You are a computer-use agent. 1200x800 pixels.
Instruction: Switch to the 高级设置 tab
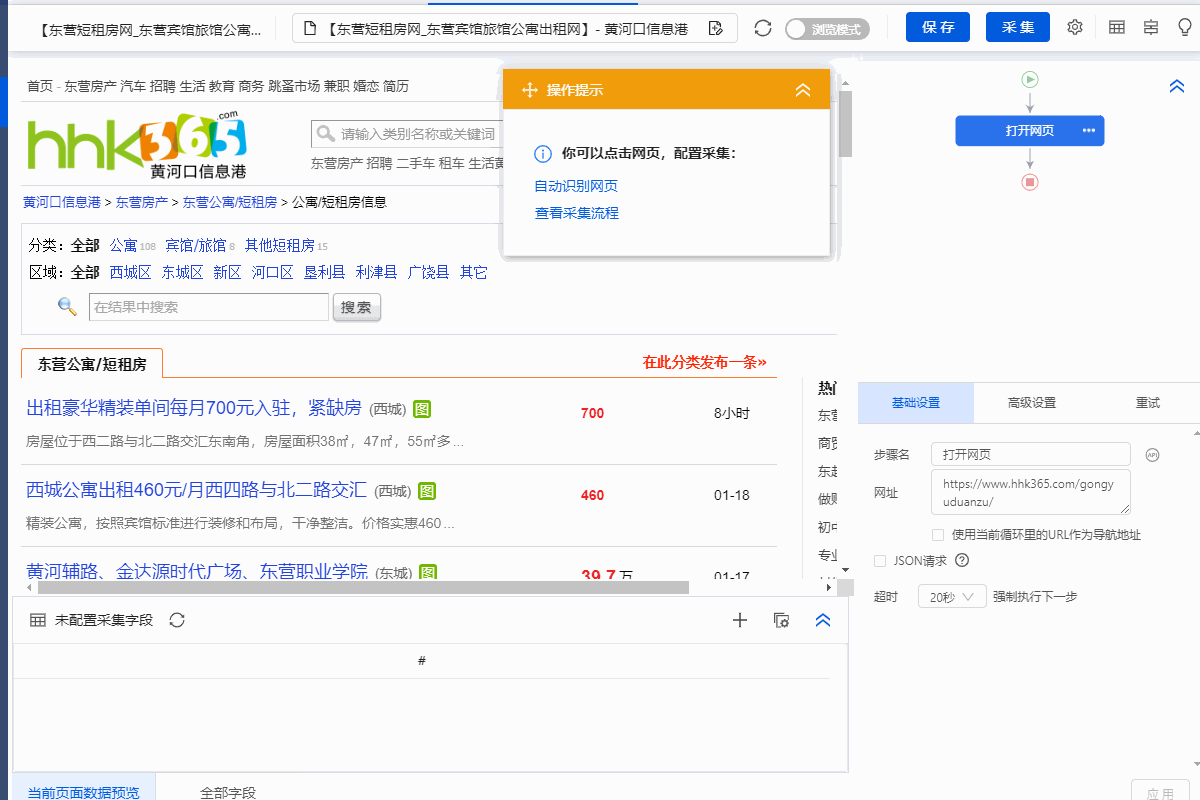point(1031,403)
